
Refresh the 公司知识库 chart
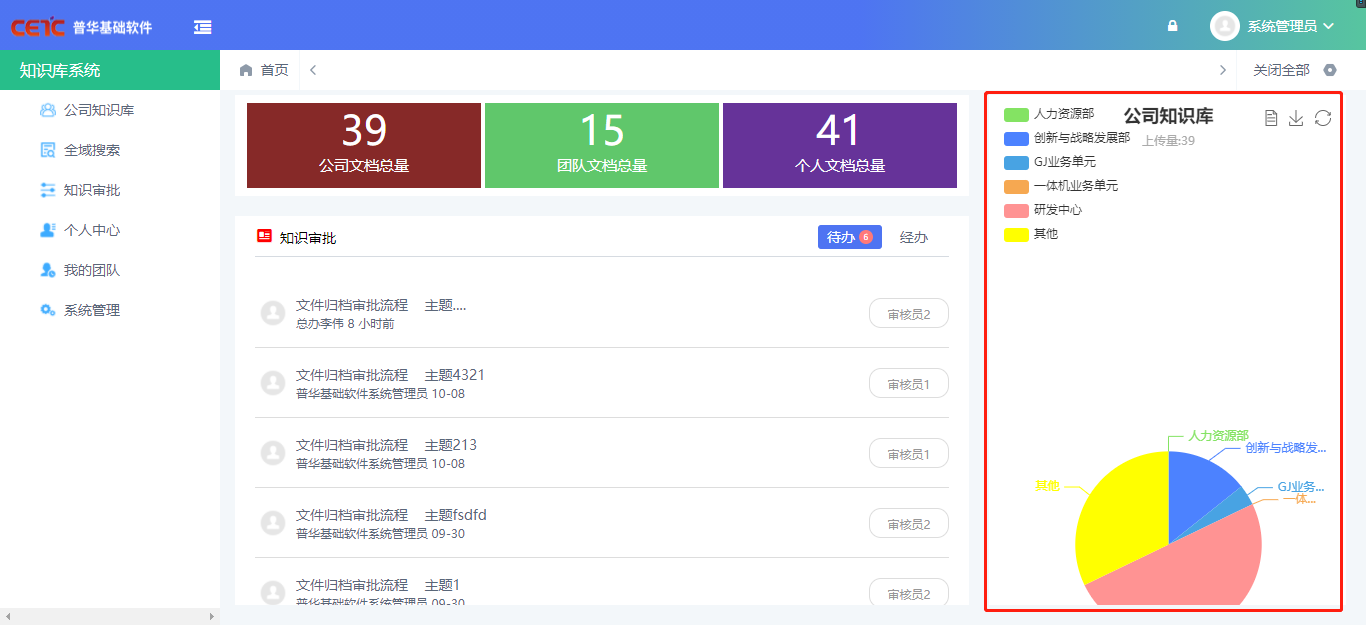pyautogui.click(x=1323, y=118)
